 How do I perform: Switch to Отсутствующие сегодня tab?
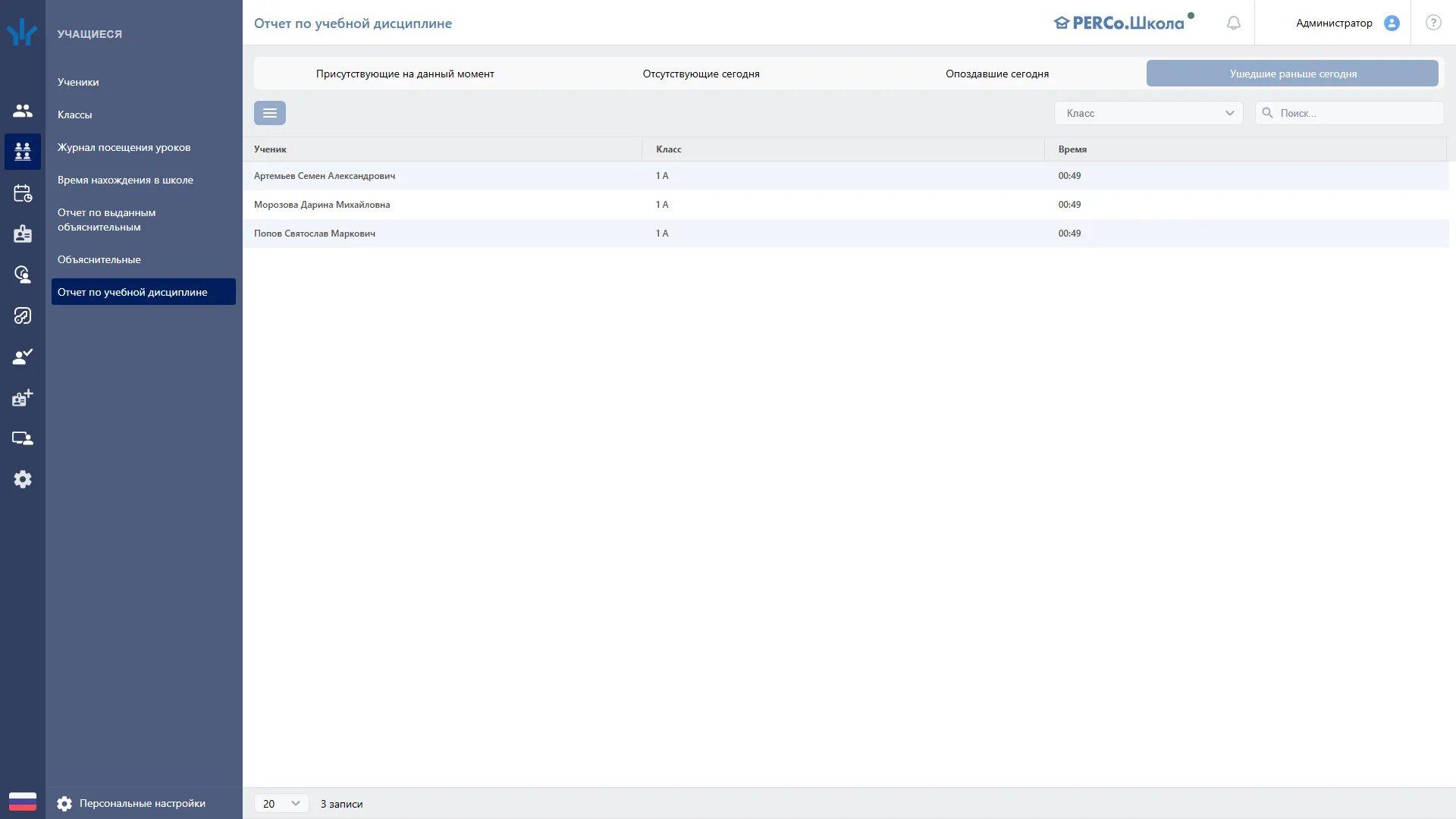coord(701,74)
